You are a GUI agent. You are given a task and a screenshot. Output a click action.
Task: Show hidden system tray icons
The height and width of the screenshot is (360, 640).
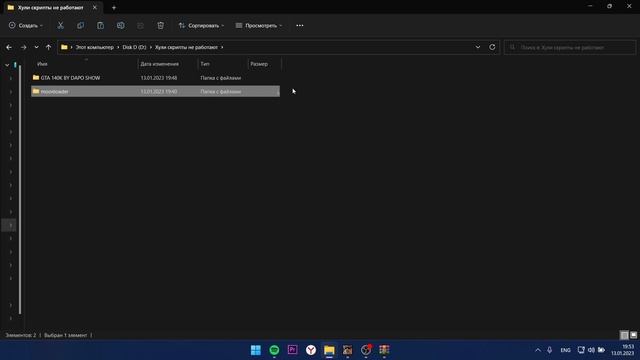(x=538, y=350)
